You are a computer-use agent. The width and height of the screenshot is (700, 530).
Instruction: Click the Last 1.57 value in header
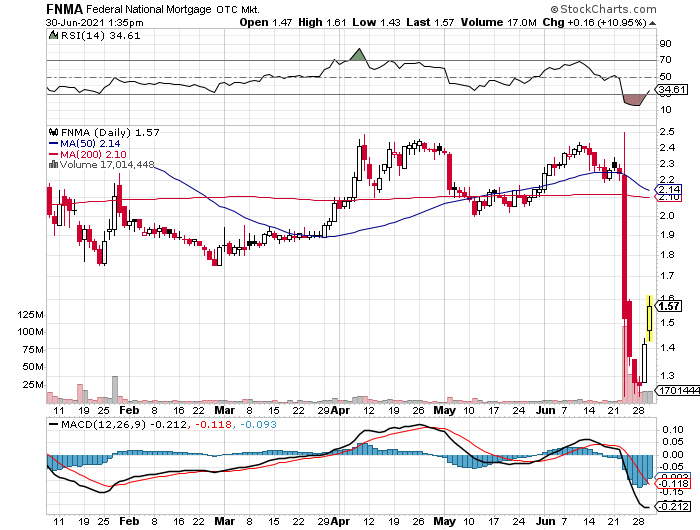tap(430, 22)
